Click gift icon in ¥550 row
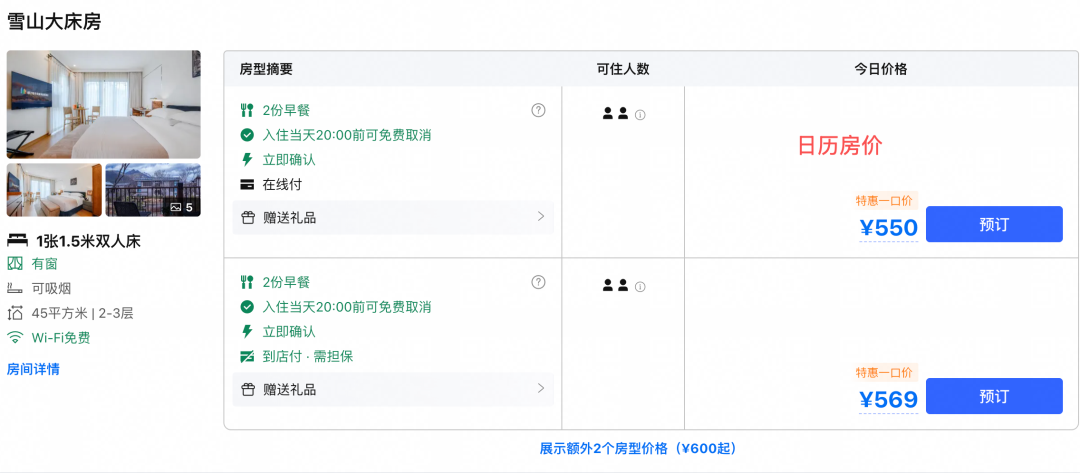This screenshot has height=473, width=1080. click(x=248, y=218)
